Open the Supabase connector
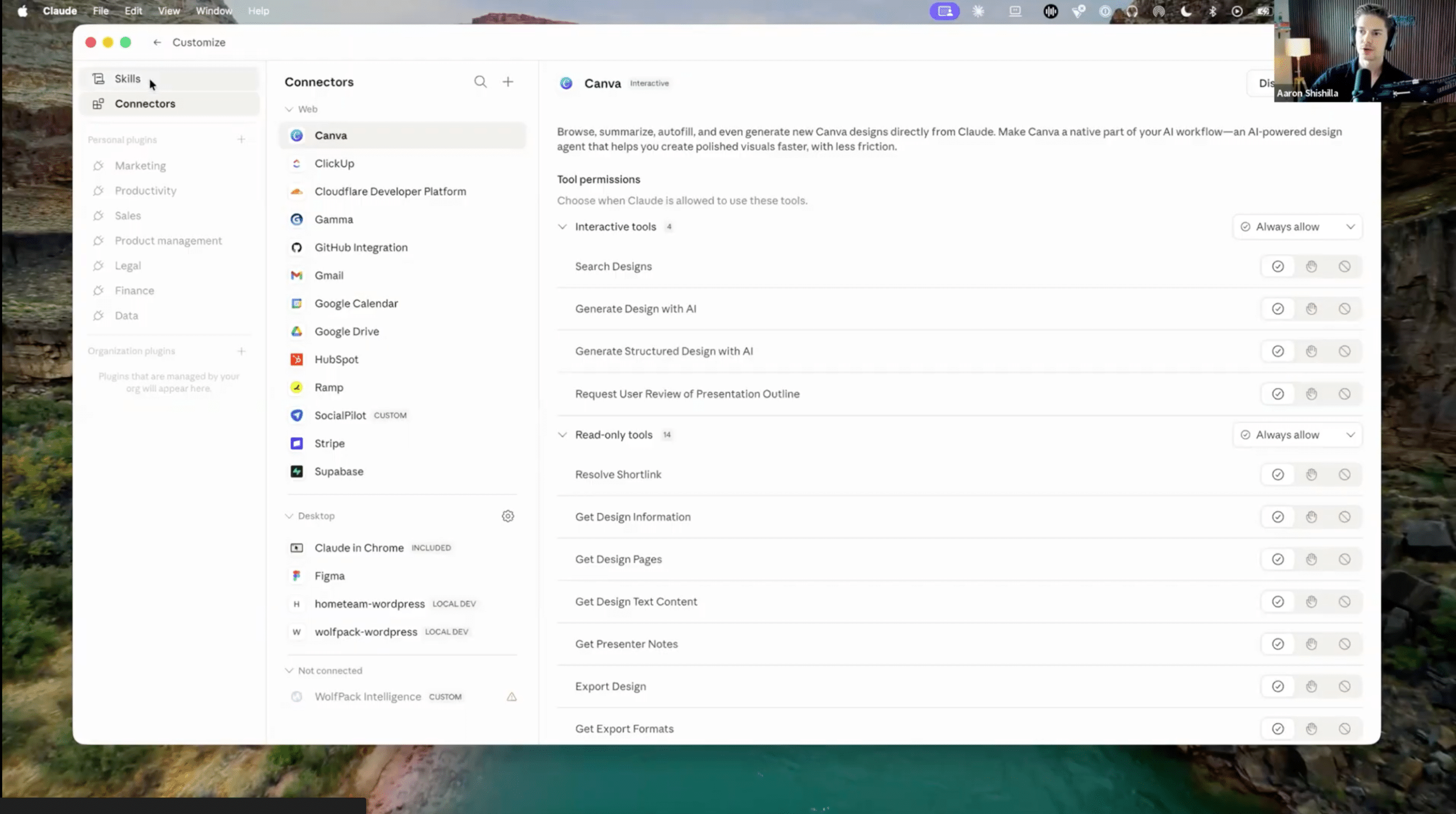Viewport: 1456px width, 814px height. [x=403, y=472]
